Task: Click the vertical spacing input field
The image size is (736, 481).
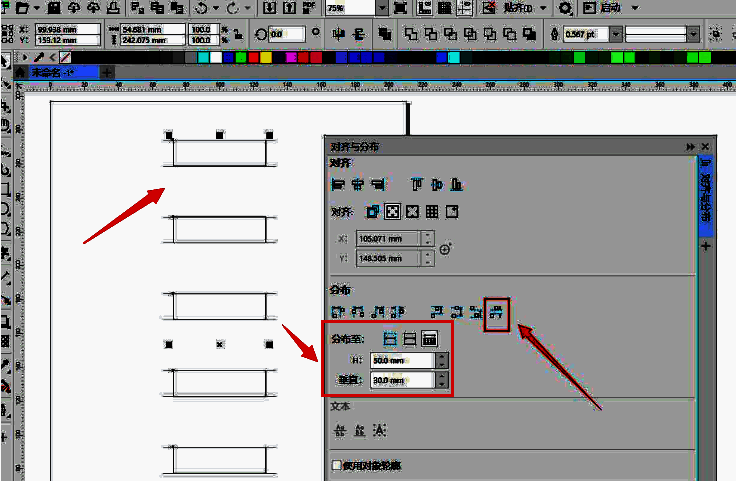Action: coord(402,380)
